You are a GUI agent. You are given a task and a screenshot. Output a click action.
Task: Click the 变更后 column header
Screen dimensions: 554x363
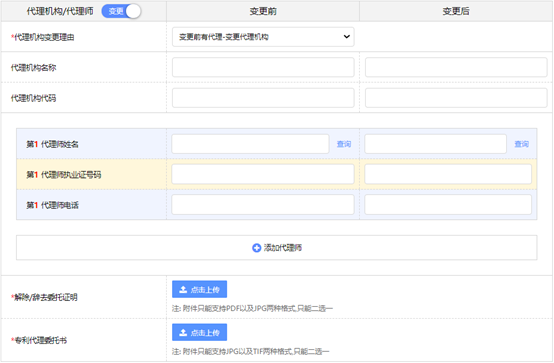(x=456, y=11)
